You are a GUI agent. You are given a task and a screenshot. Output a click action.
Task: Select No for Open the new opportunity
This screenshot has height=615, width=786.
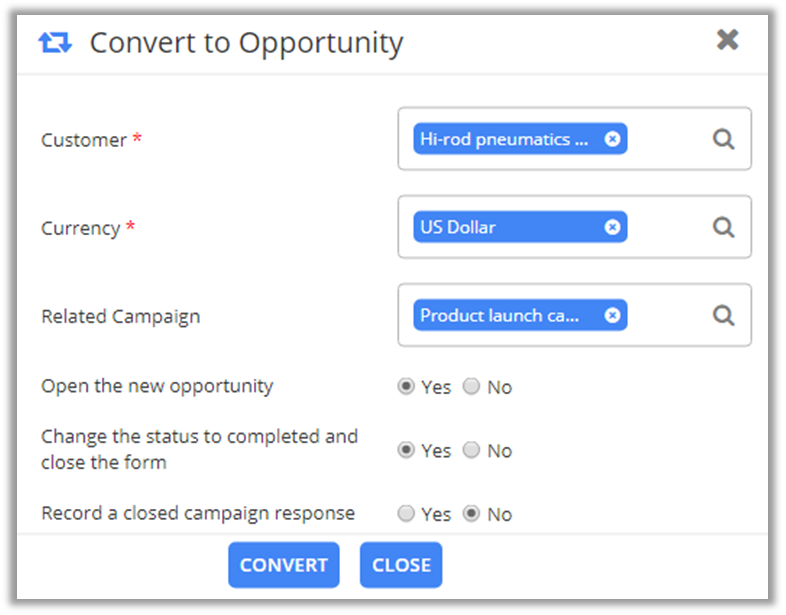472,386
